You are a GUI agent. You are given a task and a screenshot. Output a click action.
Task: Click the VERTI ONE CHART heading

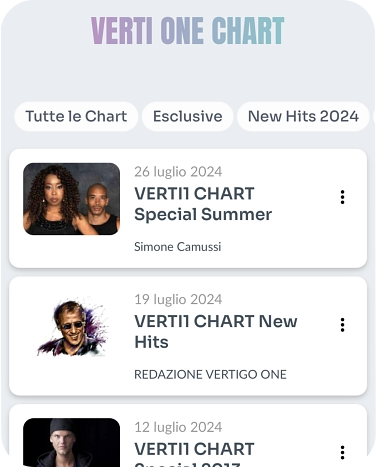[x=188, y=31]
